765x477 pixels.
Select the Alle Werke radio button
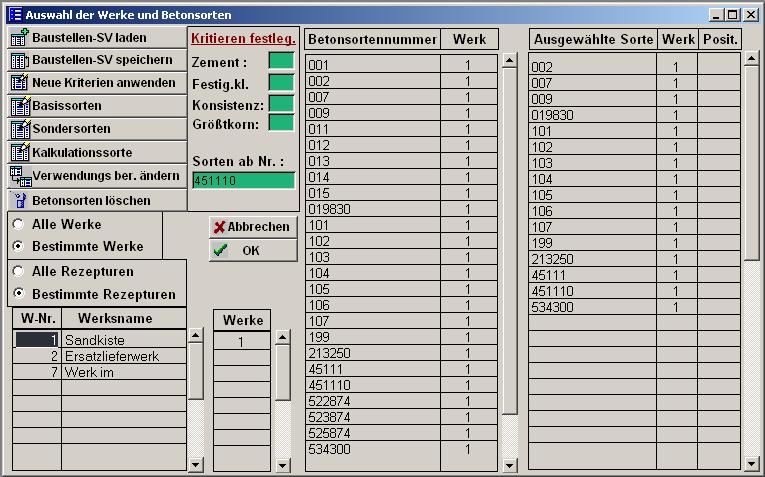click(x=18, y=225)
